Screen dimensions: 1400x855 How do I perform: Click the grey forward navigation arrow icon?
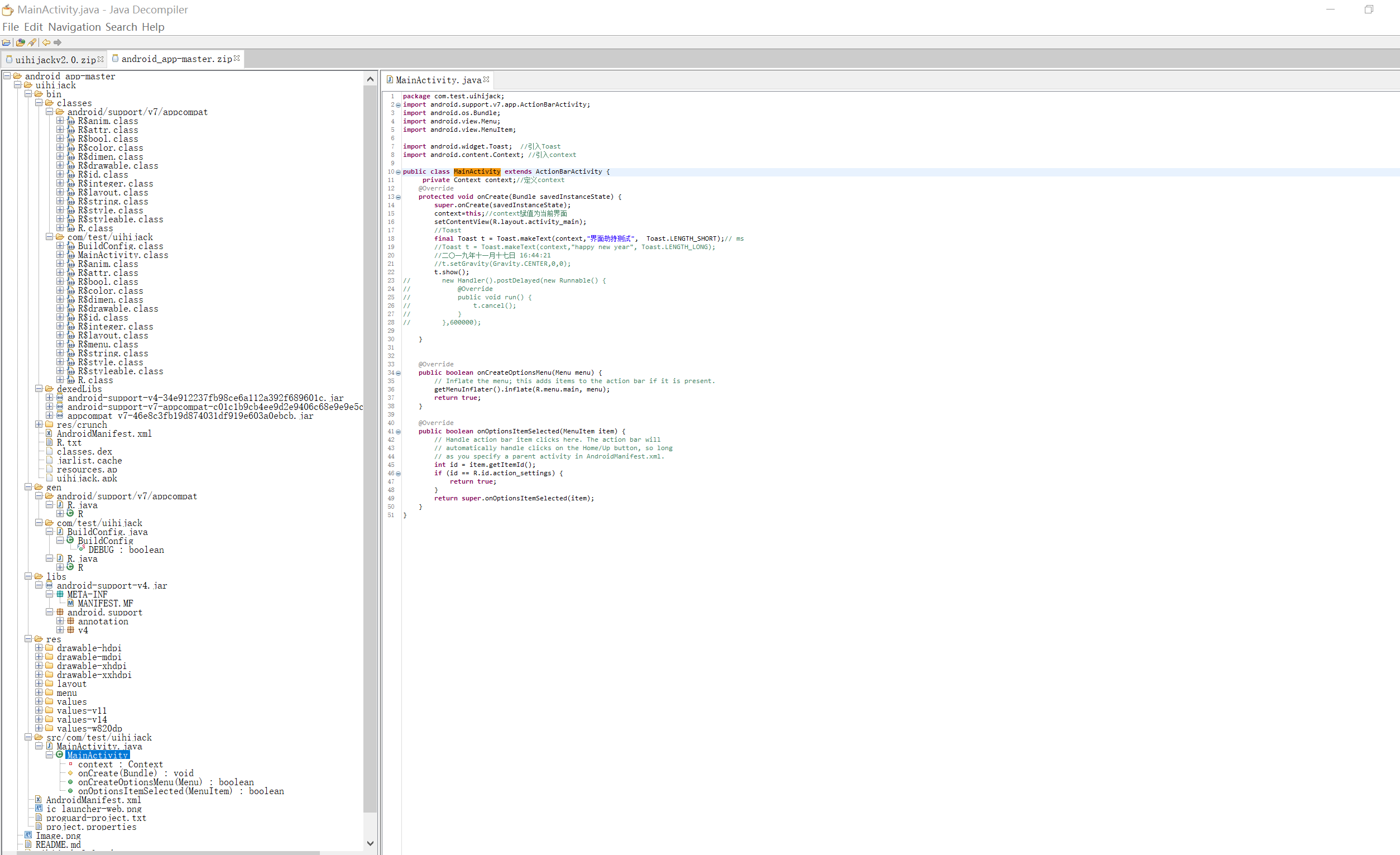pyautogui.click(x=57, y=42)
